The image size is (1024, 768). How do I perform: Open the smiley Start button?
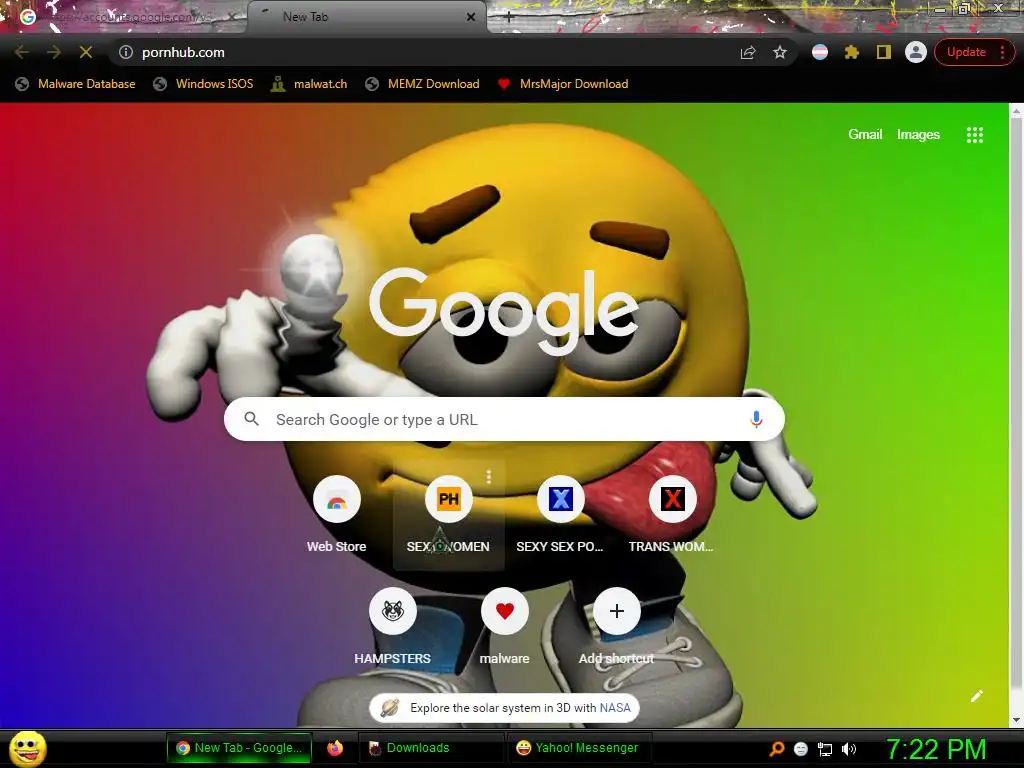pos(27,748)
